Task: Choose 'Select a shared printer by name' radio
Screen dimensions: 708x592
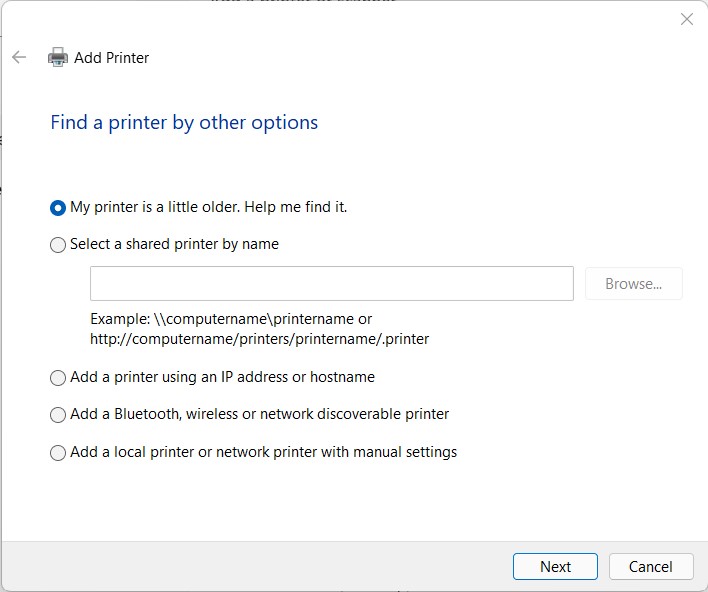Action: [58, 245]
